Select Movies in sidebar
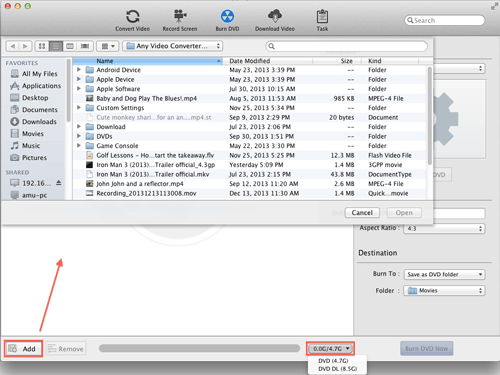This screenshot has width=500, height=375. point(27,134)
